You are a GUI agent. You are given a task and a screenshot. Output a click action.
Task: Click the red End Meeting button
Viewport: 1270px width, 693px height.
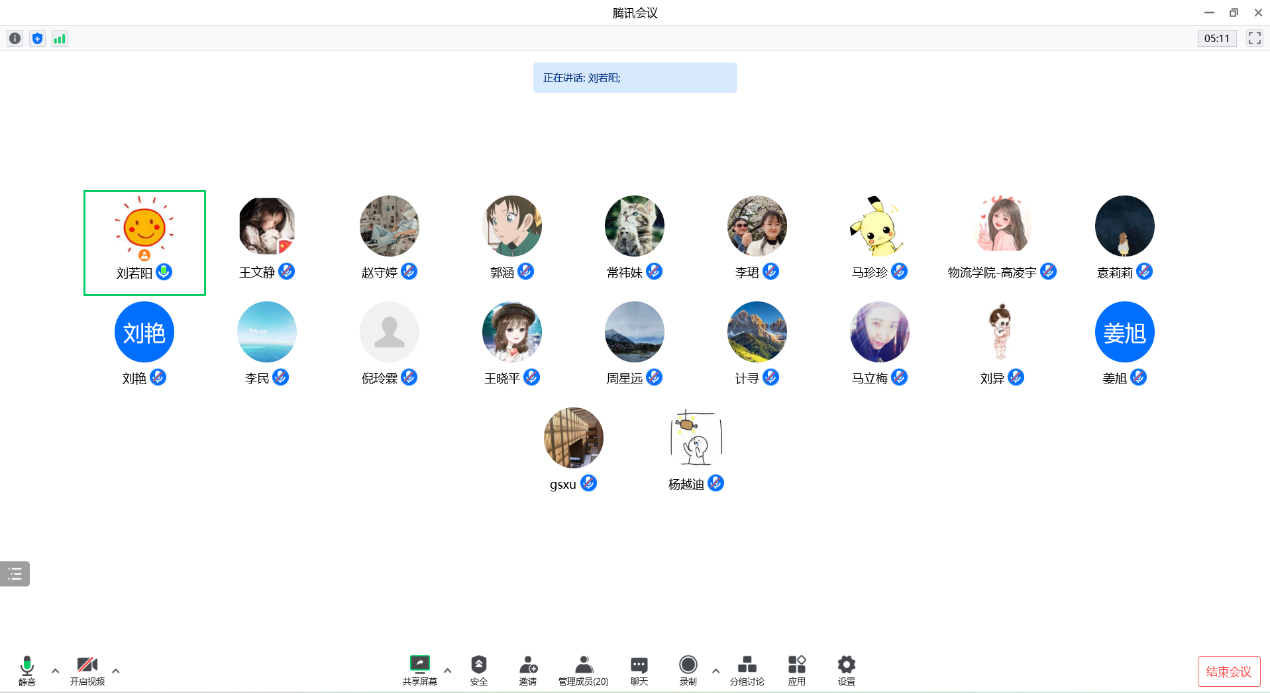tap(1229, 671)
